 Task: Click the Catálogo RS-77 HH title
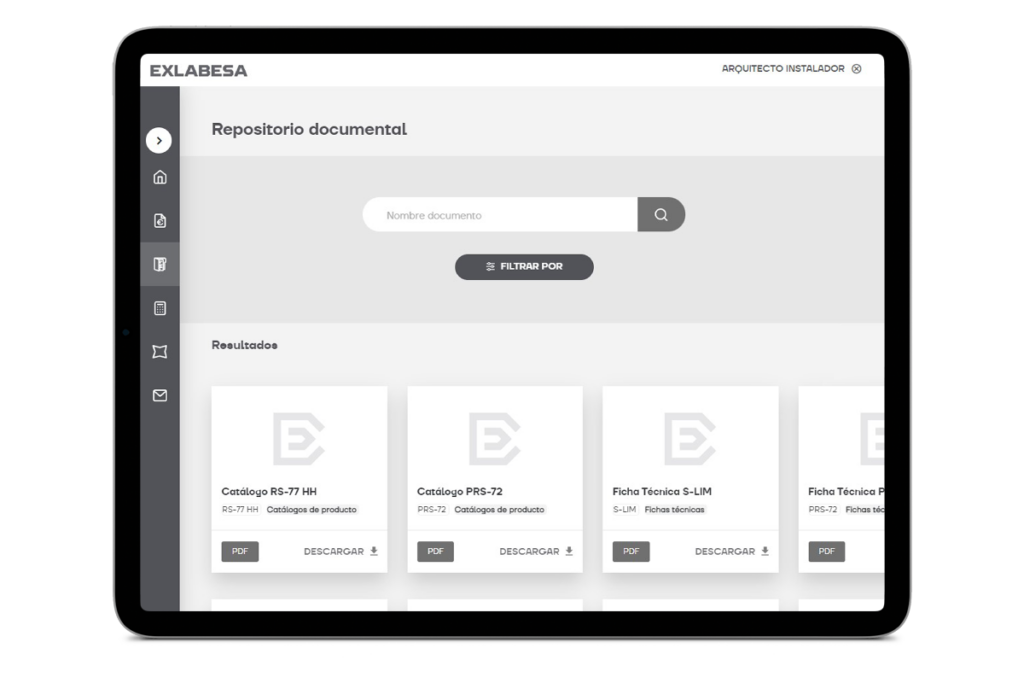(269, 492)
